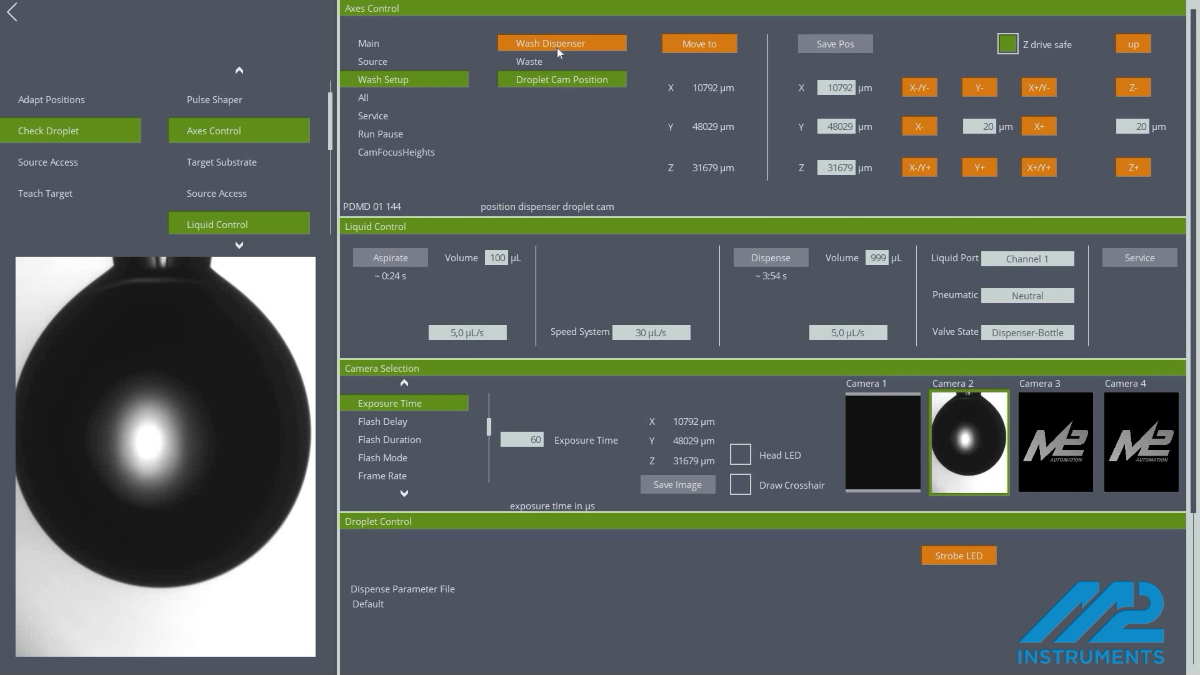Change the Speed System 30 µL/s value
Viewport: 1200px width, 675px height.
coord(651,333)
